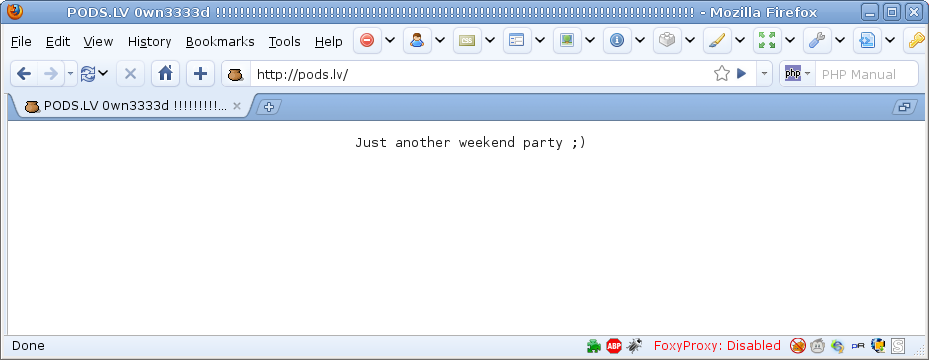Click the http://pods.lv/ address field
The height and width of the screenshot is (360, 929).
(x=480, y=74)
